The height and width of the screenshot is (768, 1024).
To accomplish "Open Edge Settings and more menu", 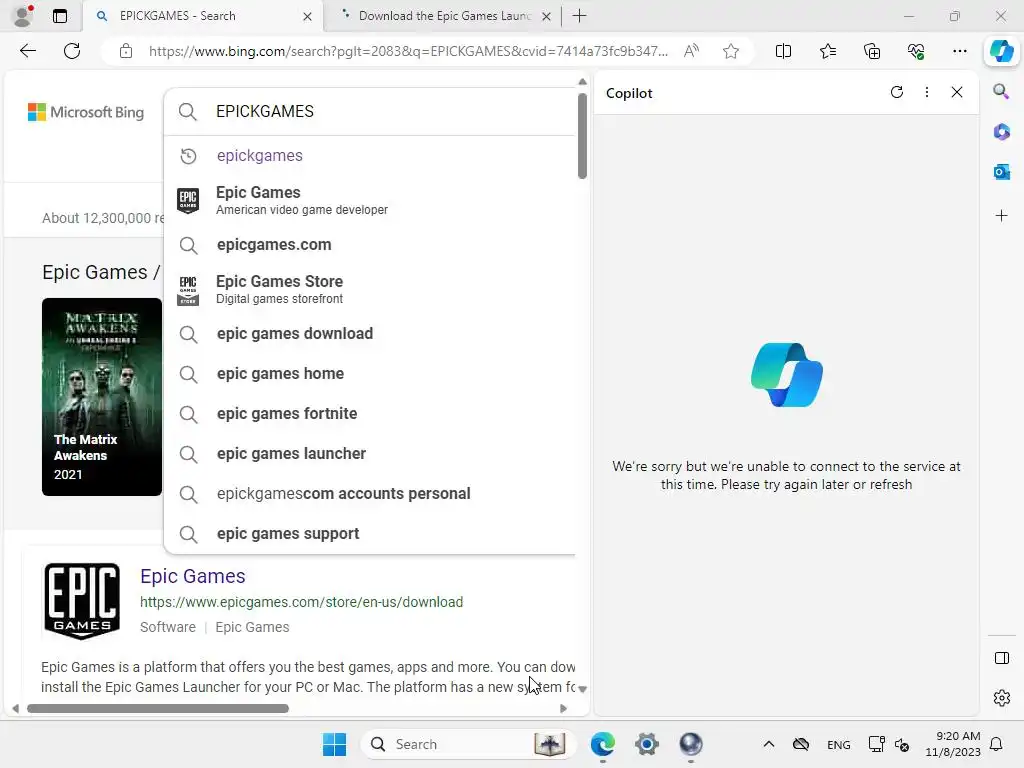I will pyautogui.click(x=959, y=51).
